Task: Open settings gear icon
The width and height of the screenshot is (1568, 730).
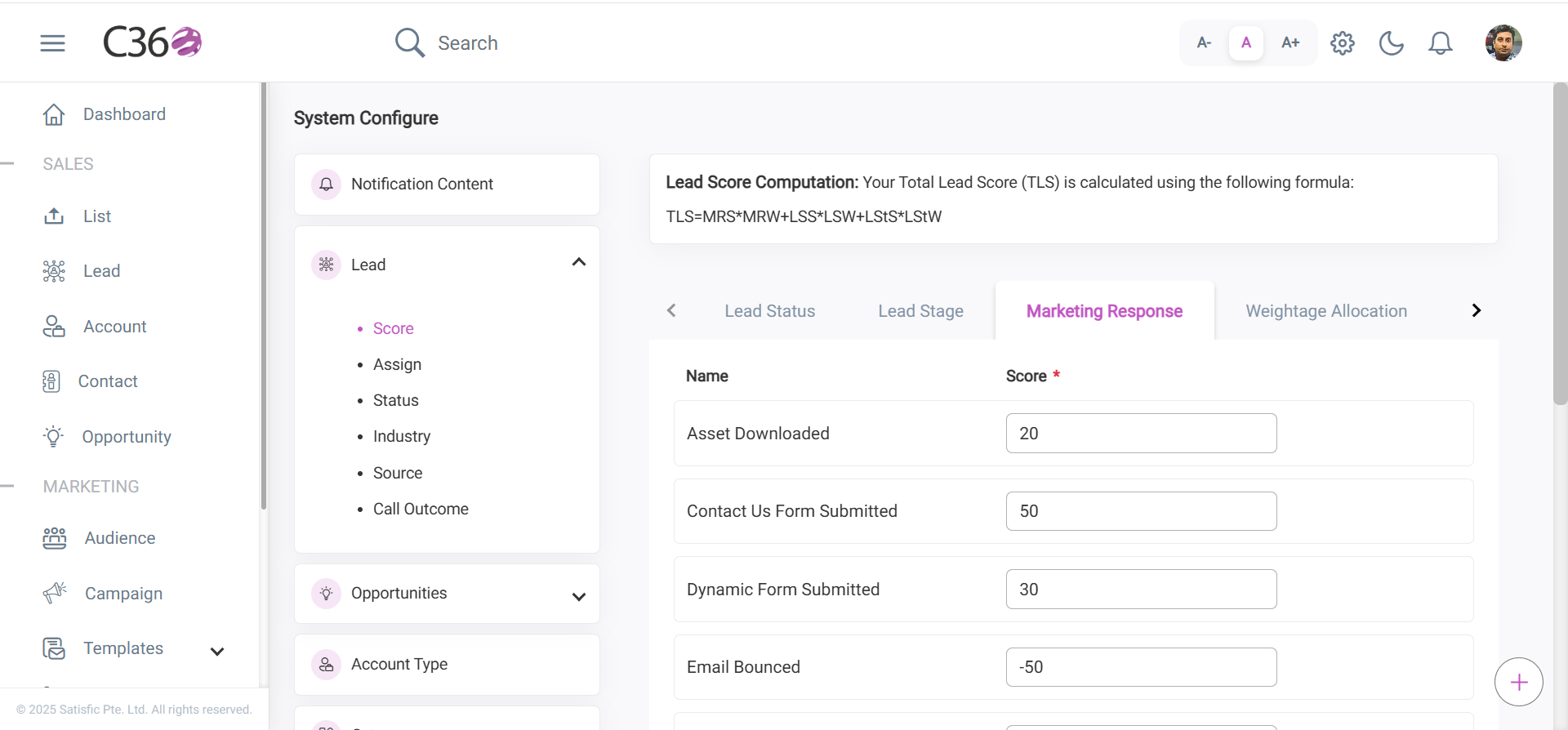Action: point(1343,42)
